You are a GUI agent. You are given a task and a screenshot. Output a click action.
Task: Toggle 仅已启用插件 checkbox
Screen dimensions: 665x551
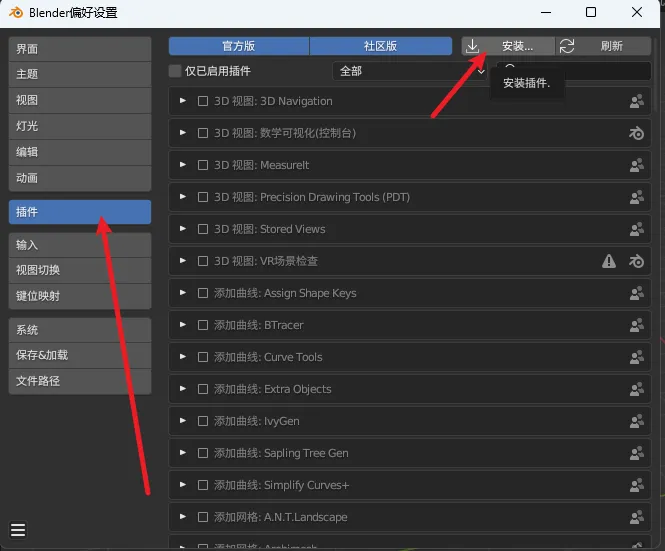click(175, 71)
